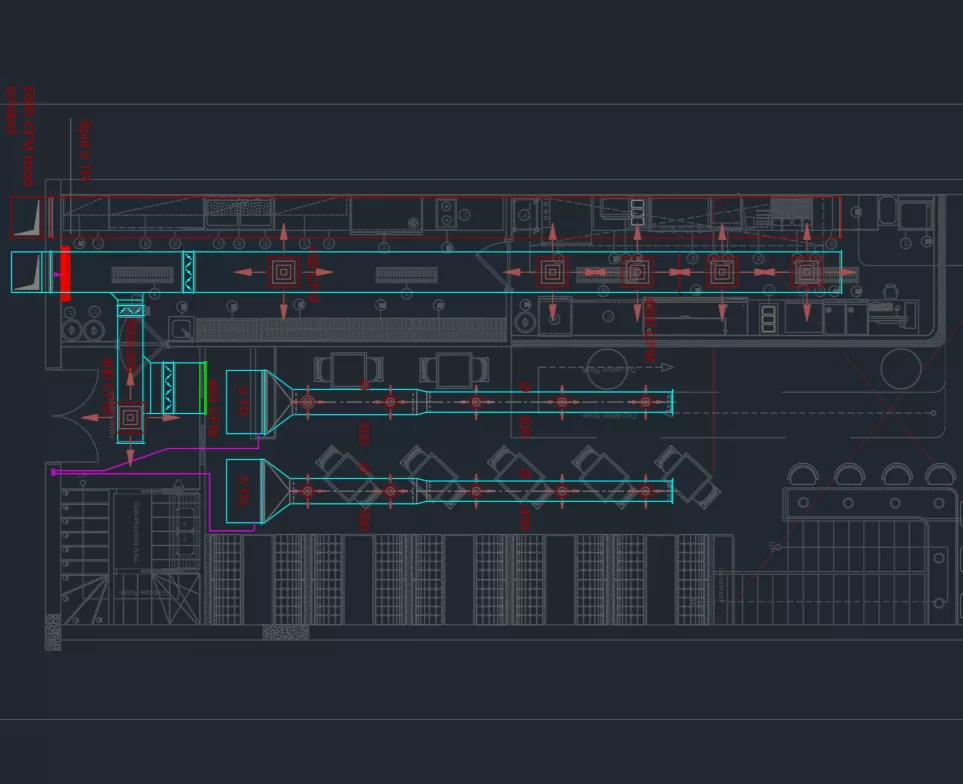This screenshot has width=963, height=784.
Task: Select the exhaust fan symbol in red box
Action: coord(31,217)
